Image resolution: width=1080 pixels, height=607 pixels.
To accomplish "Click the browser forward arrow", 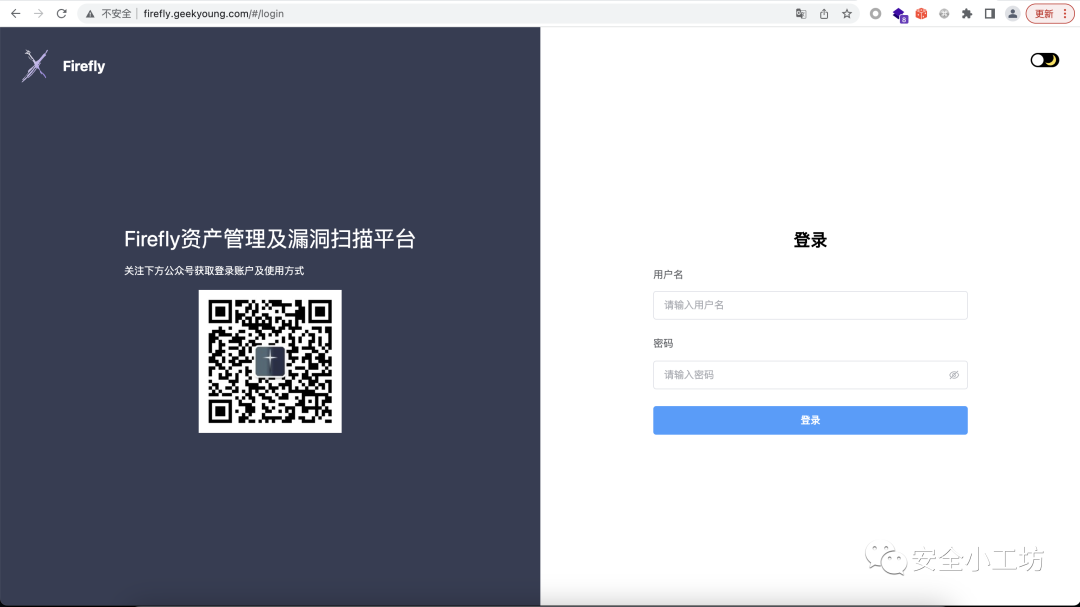I will tap(39, 14).
